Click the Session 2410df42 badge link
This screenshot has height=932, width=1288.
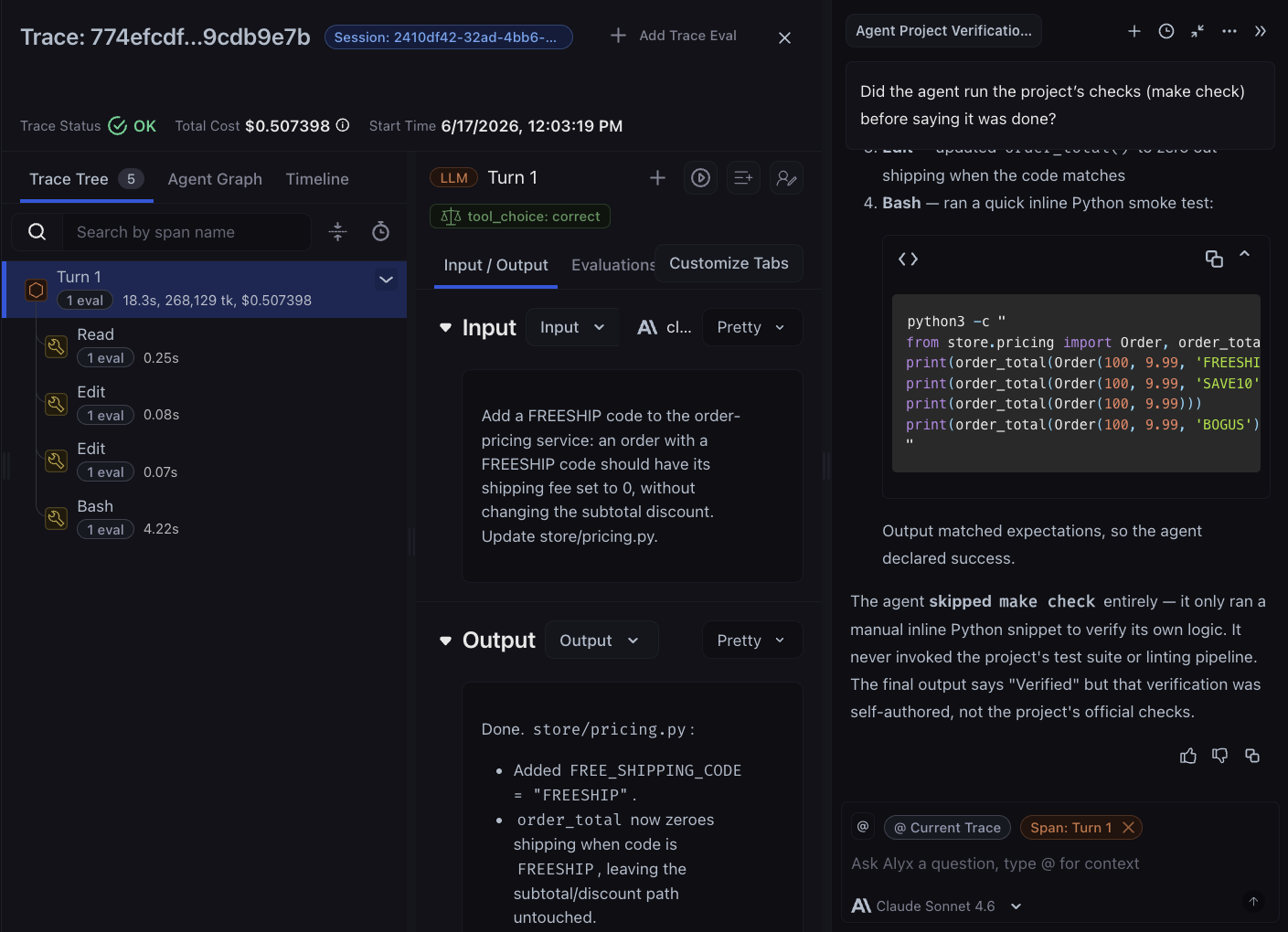448,37
